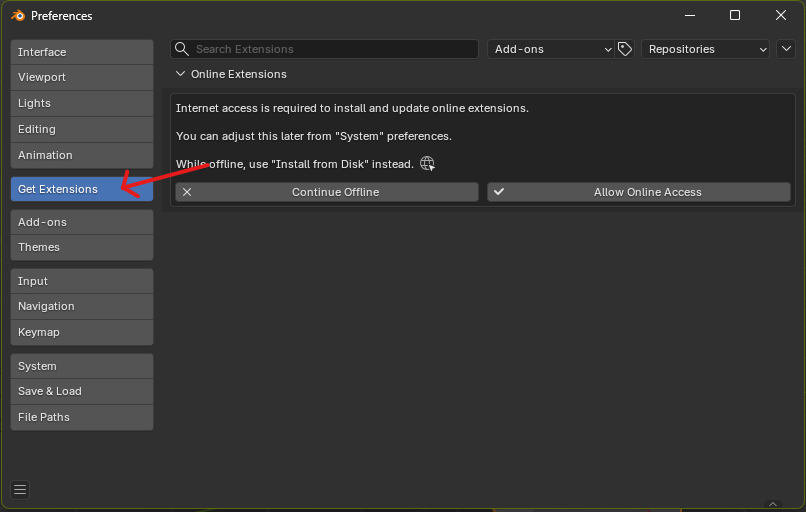
Task: Click the Search Extensions field
Action: [330, 49]
